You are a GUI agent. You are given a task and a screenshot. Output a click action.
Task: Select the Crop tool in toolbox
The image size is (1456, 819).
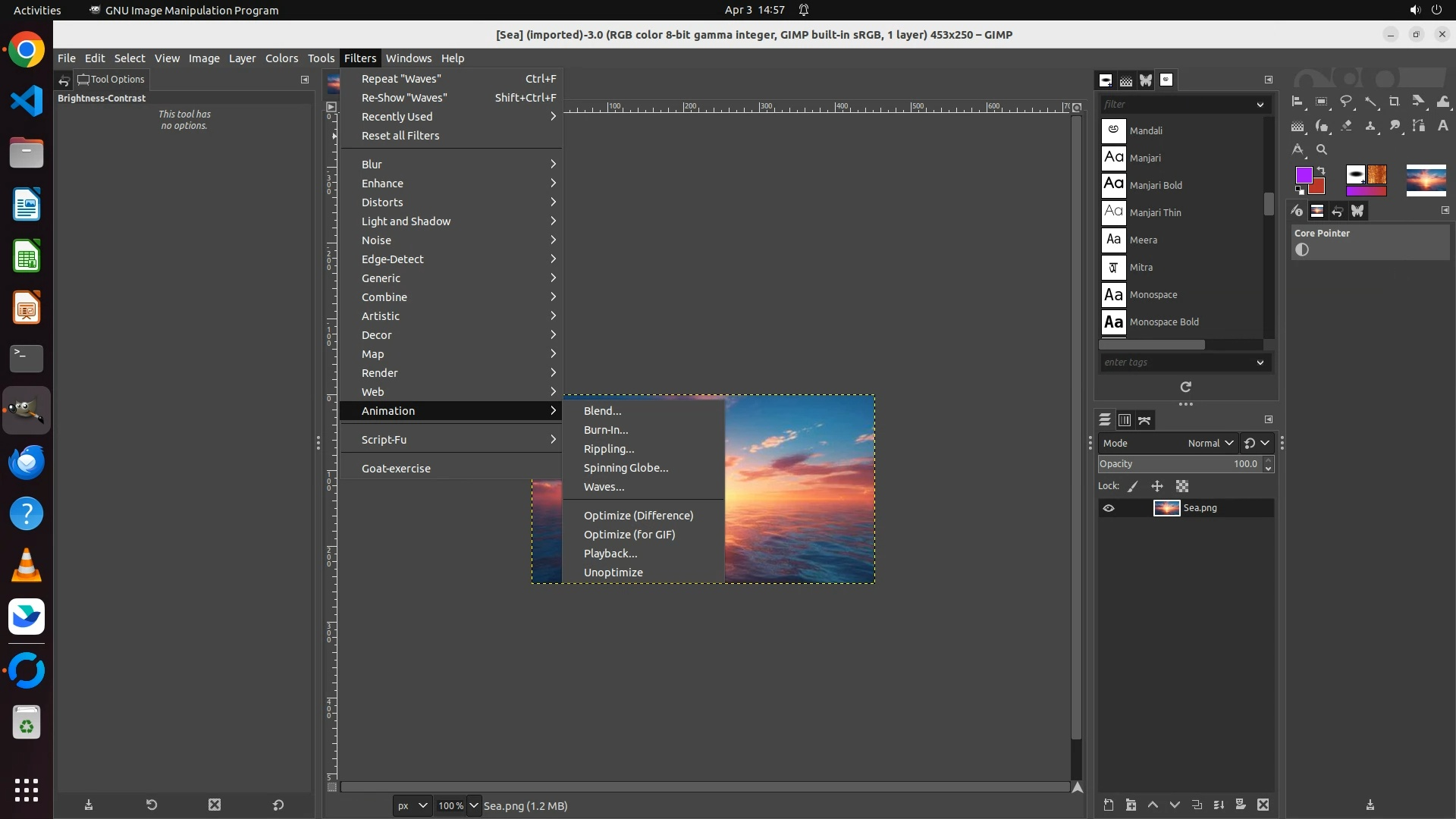tap(1395, 102)
